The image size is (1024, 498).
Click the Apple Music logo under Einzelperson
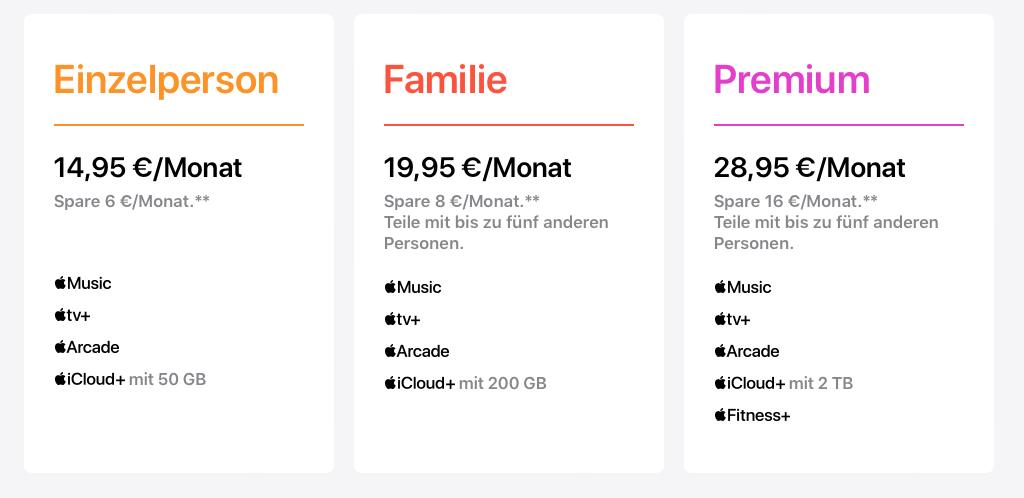pos(83,283)
